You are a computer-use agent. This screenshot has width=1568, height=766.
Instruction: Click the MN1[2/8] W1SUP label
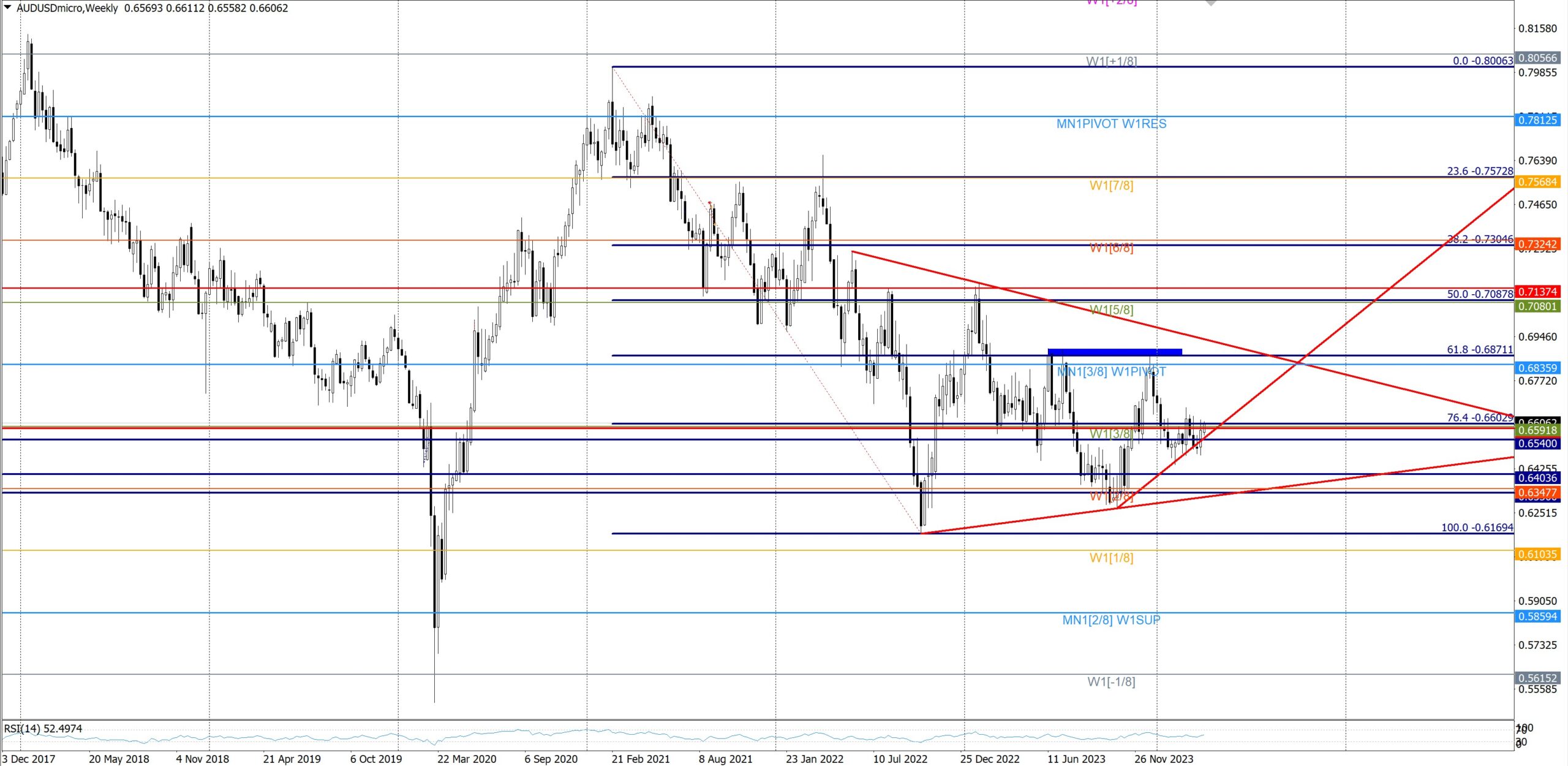1110,620
